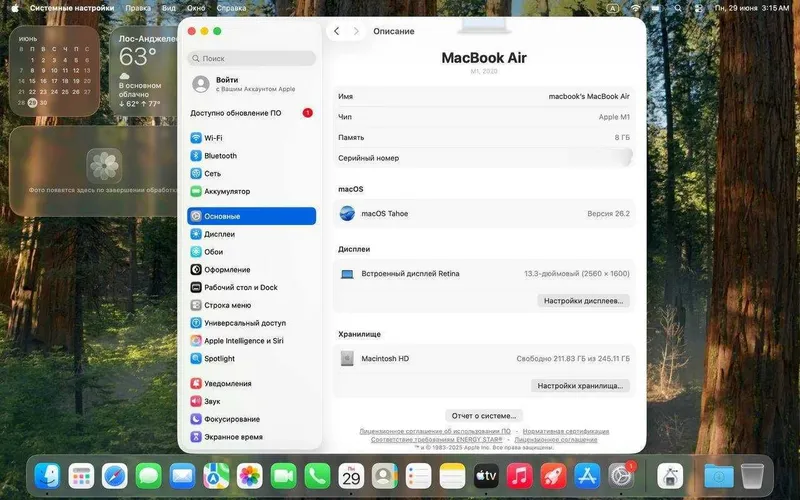Open App Store from the Dock
Viewport: 800px width, 500px height.
click(587, 476)
